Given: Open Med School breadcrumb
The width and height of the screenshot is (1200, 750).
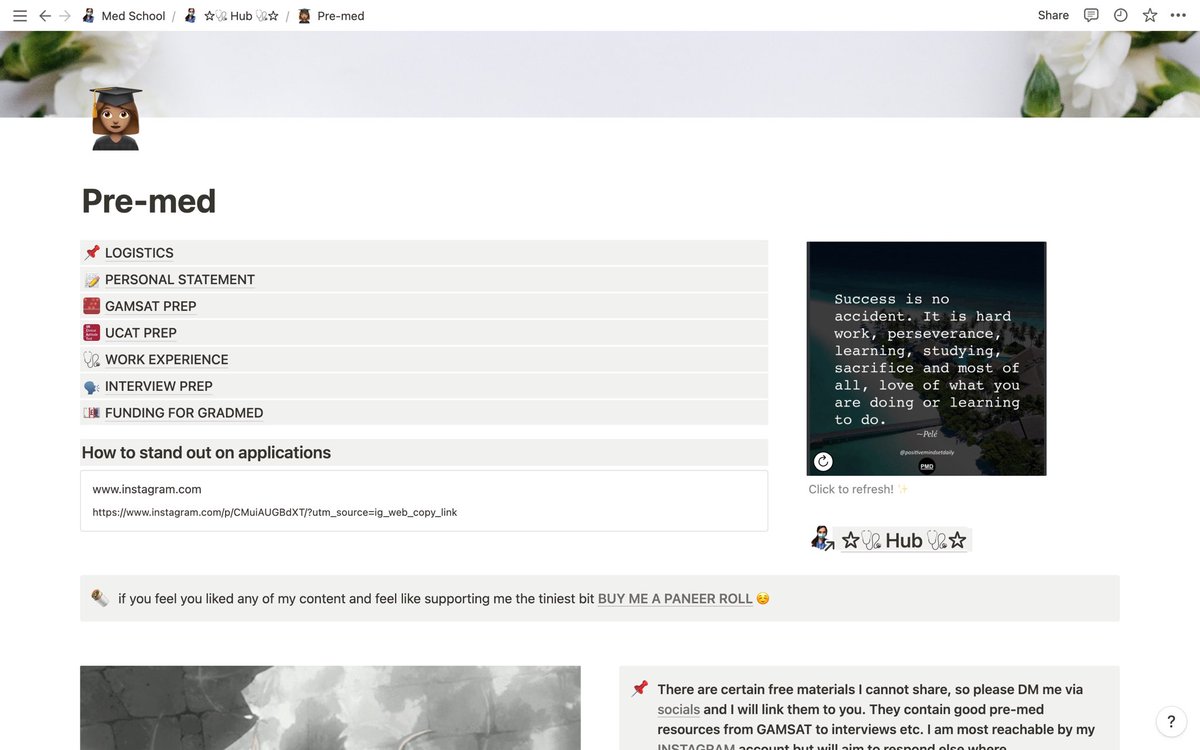Looking at the screenshot, I should coord(123,16).
